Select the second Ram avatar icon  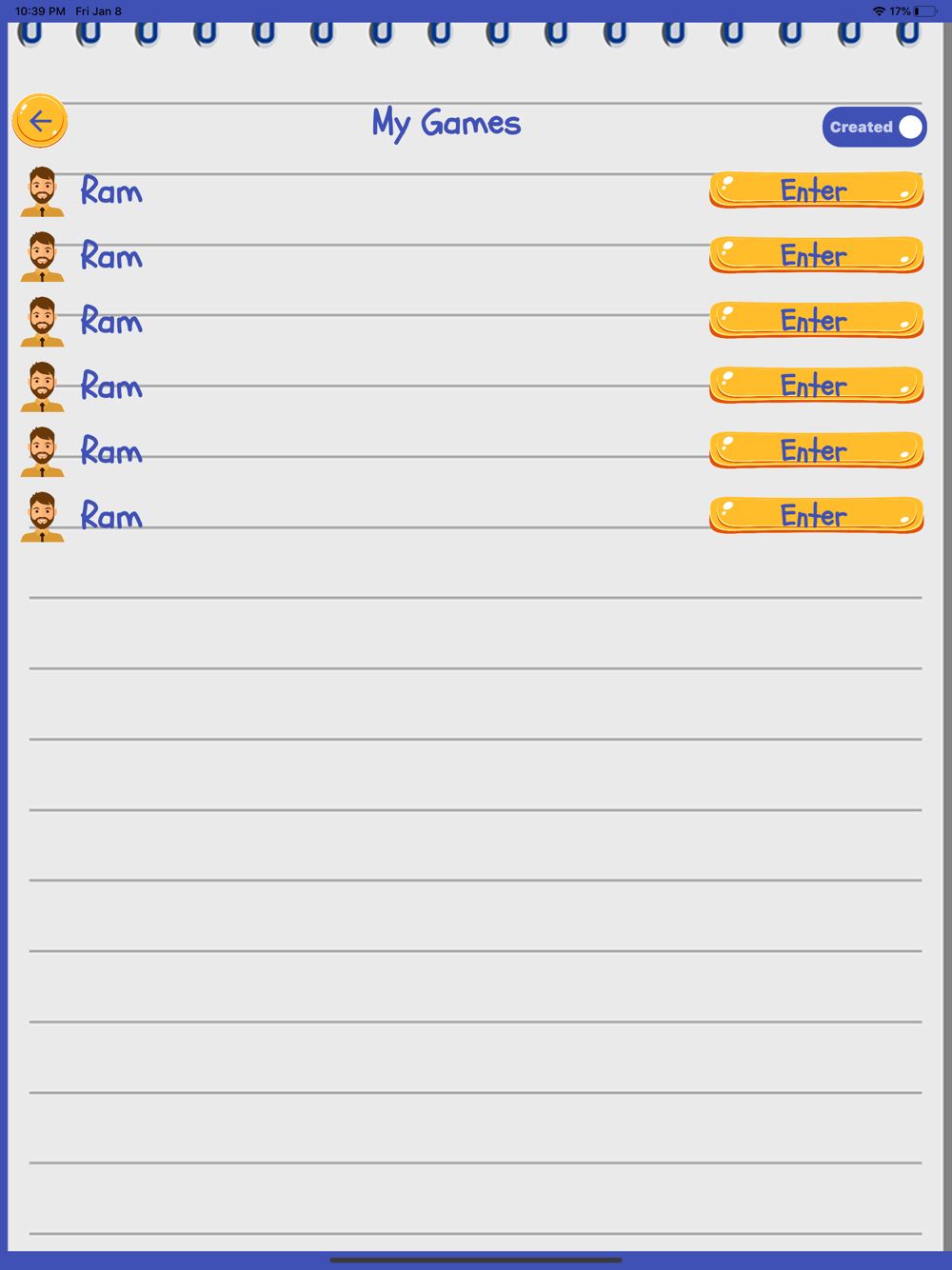(42, 256)
